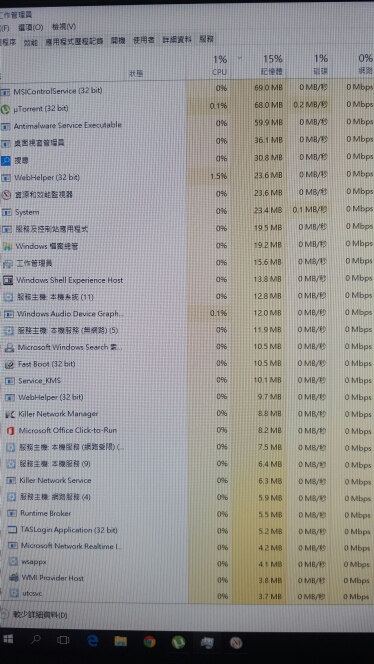Select the 桌面視窗管理員 process row
The width and height of the screenshot is (374, 664).
coord(187,142)
